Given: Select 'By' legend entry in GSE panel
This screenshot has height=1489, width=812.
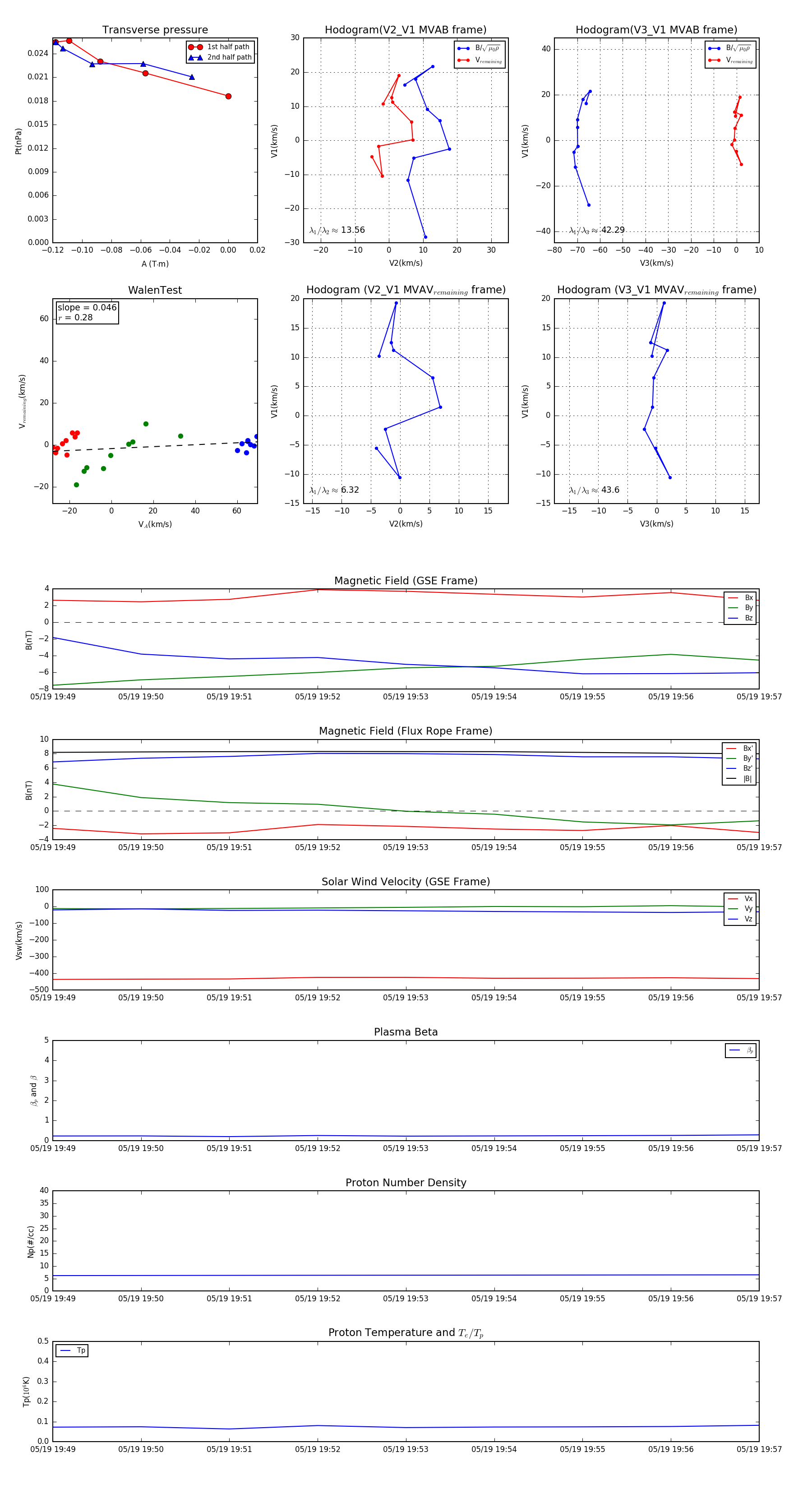Looking at the screenshot, I should coord(740,607).
